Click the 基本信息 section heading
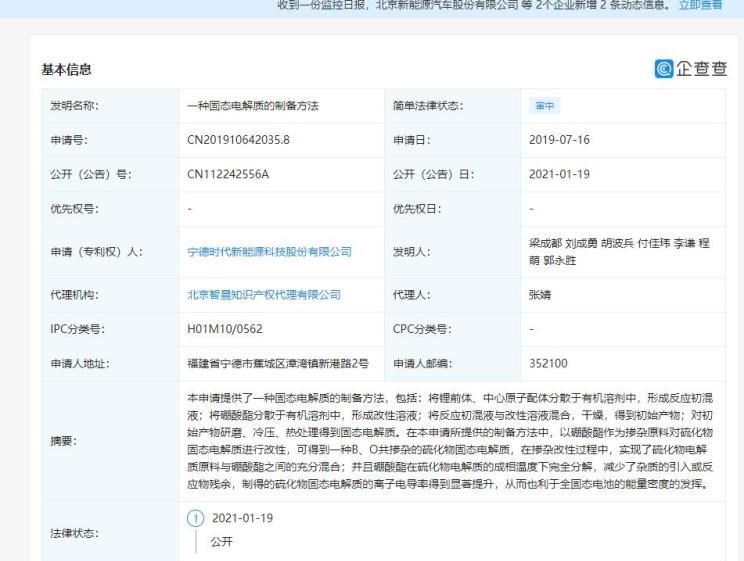Viewport: 744px width, 561px height. (x=66, y=69)
